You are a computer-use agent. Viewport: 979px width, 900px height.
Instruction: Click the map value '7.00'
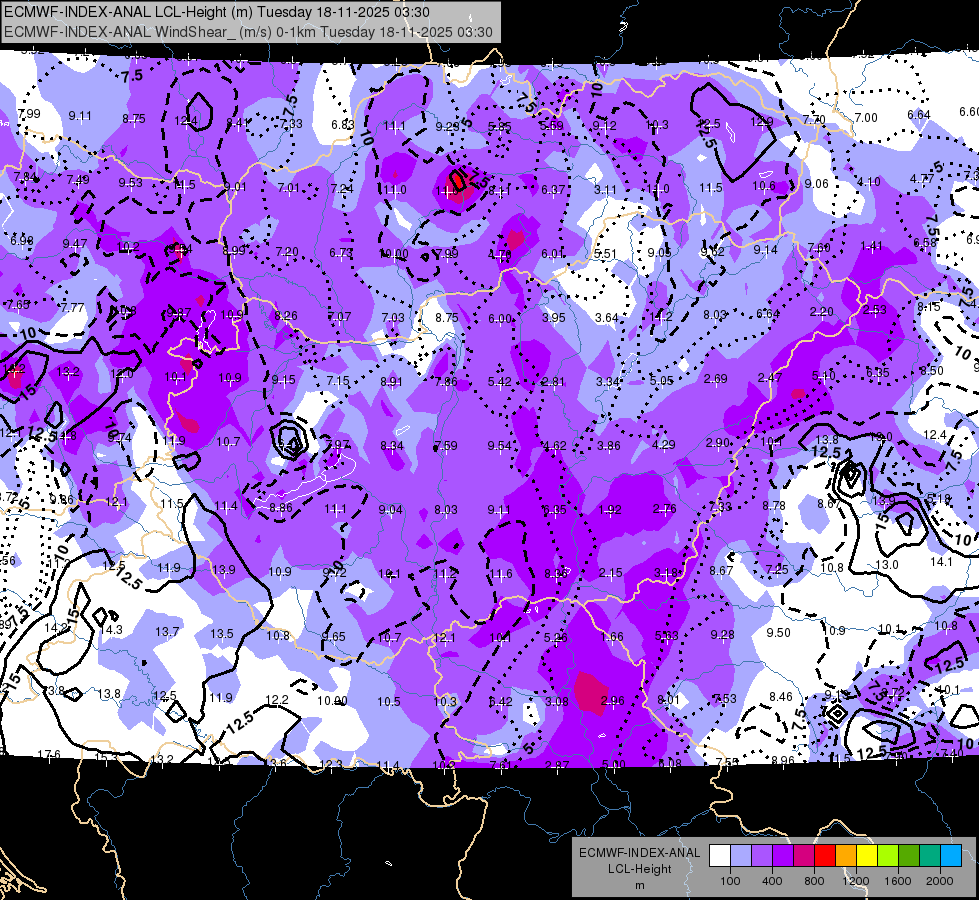click(x=866, y=117)
